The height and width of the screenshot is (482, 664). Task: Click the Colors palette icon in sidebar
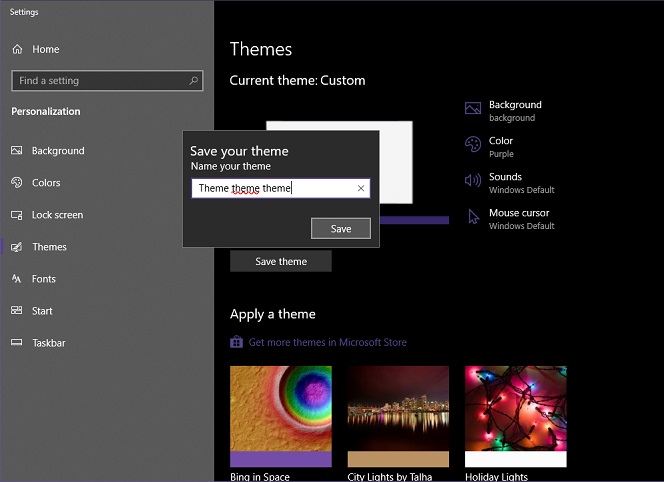coord(17,183)
